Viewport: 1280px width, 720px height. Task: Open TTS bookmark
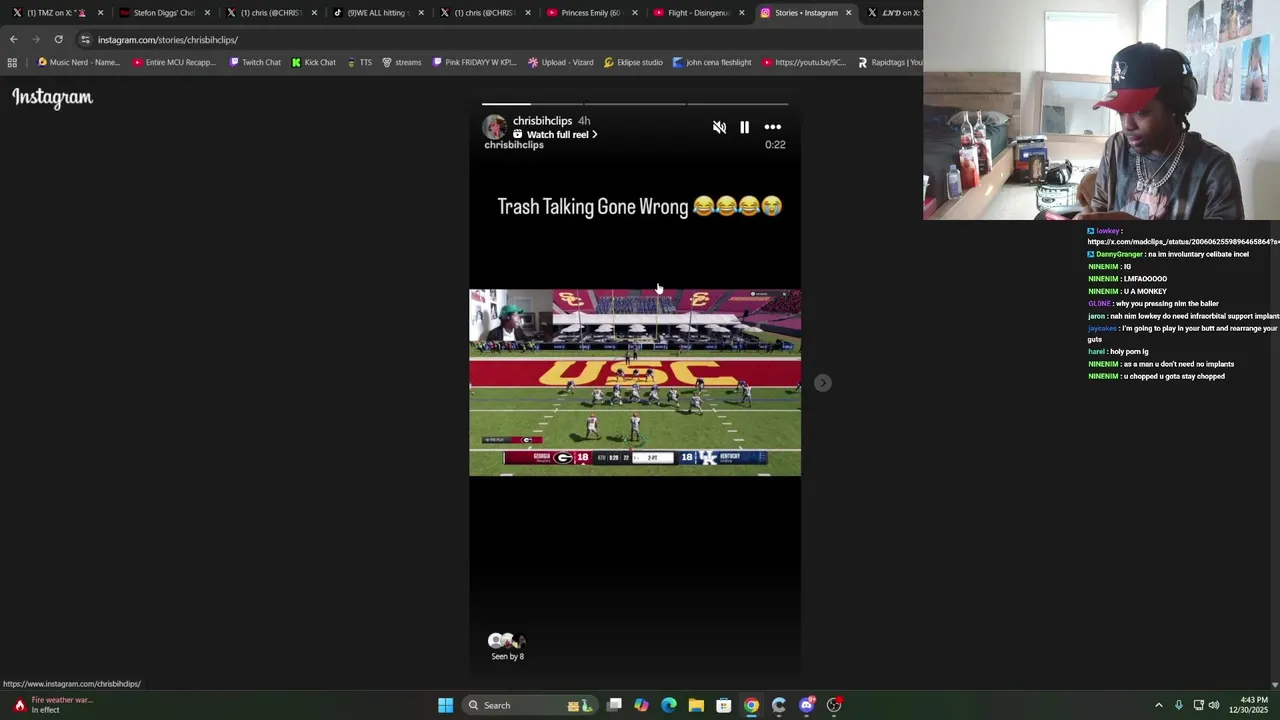pos(359,62)
